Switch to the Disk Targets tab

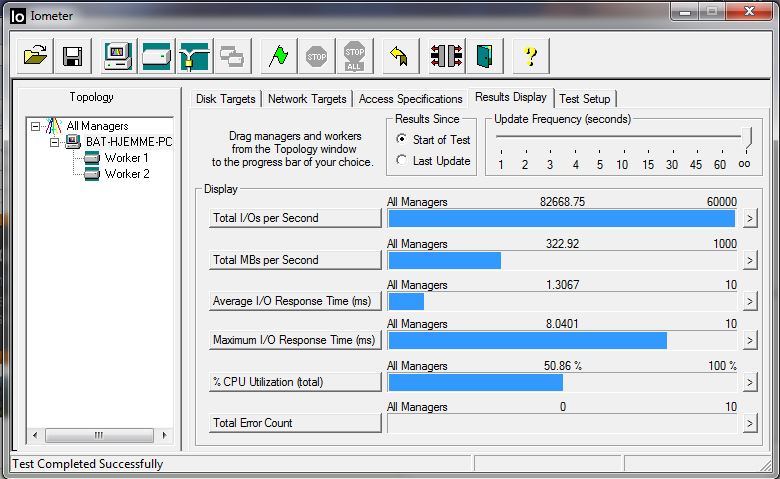click(x=225, y=98)
